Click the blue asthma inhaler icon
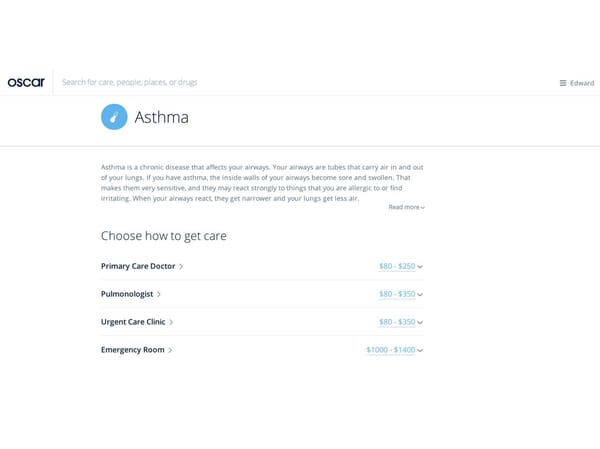The image size is (600, 449). pos(114,118)
